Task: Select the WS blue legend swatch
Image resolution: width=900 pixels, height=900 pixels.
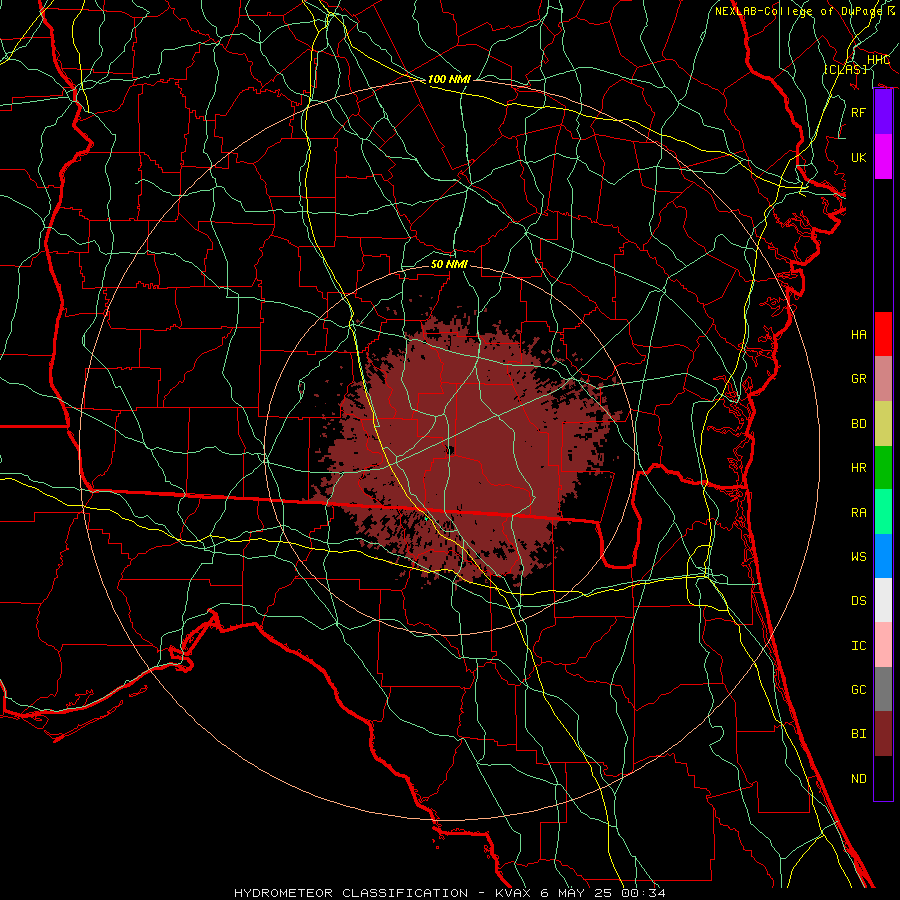Action: [x=883, y=556]
